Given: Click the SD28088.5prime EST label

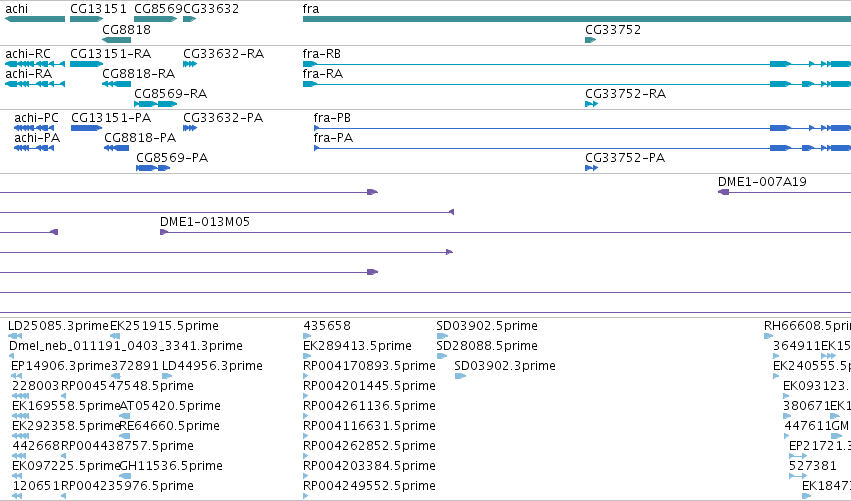Looking at the screenshot, I should pyautogui.click(x=487, y=346).
